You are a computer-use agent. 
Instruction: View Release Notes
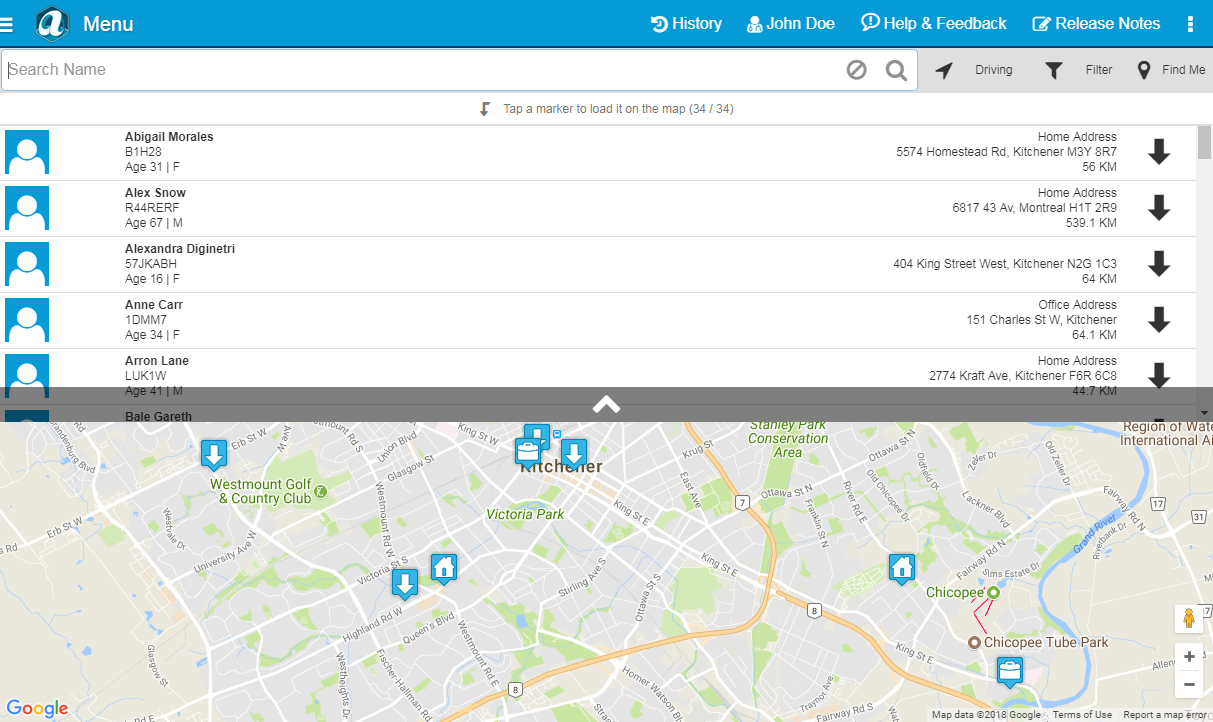[1096, 24]
